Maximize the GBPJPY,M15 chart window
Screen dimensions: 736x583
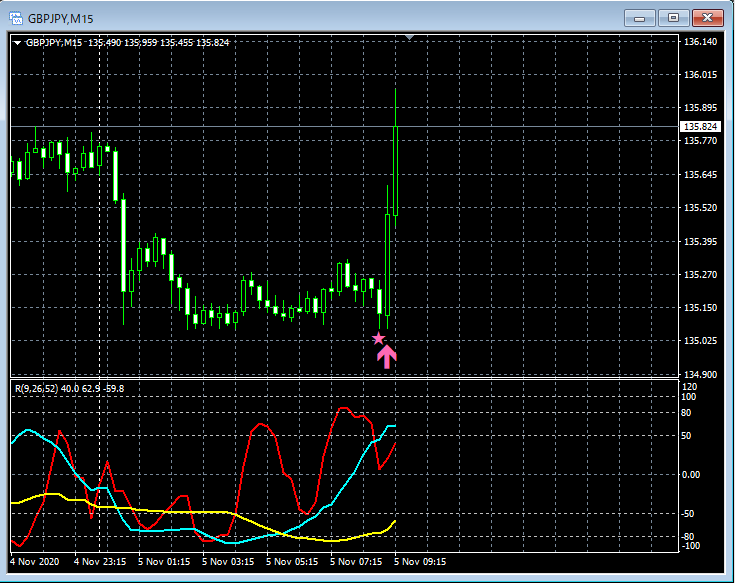coord(673,18)
